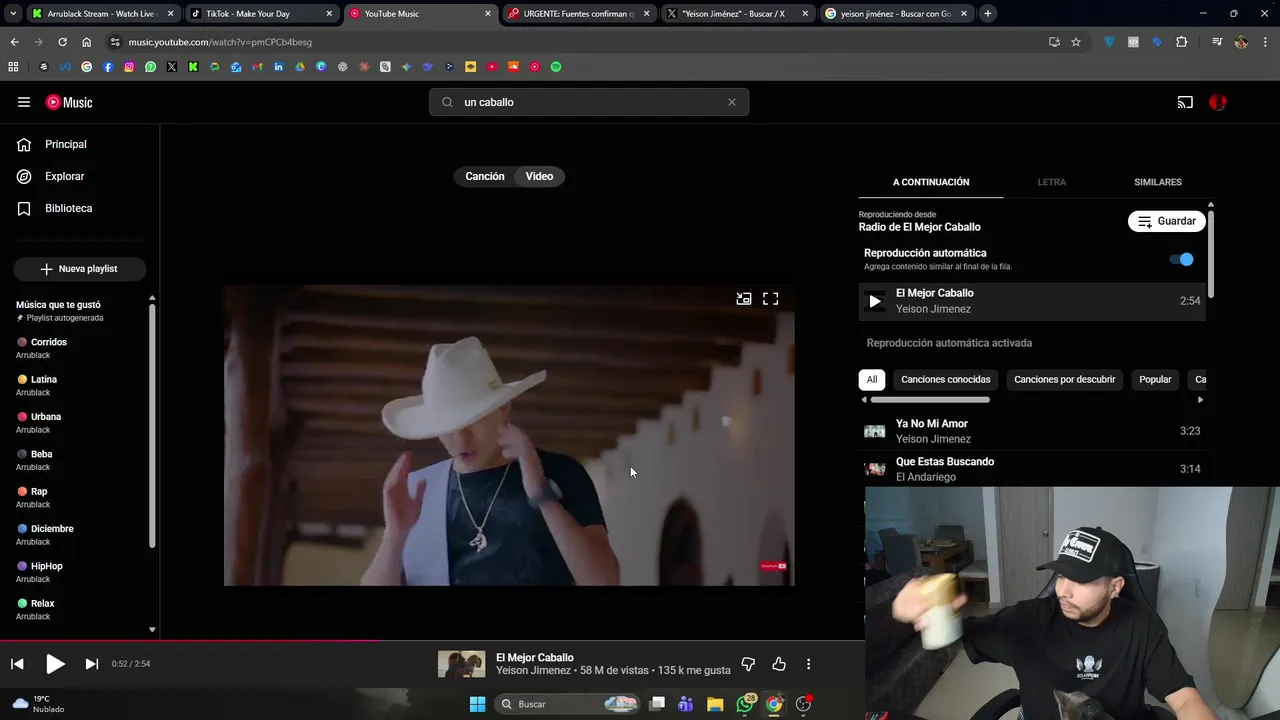Dislike El Mejor Caballo with thumbs down
This screenshot has height=720, width=1280.
coord(748,664)
